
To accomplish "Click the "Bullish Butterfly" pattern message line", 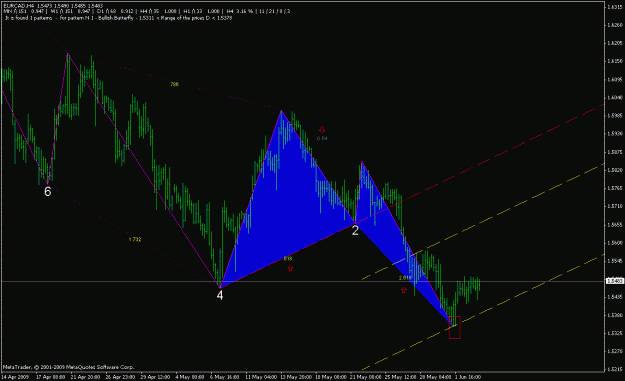I will [x=119, y=18].
